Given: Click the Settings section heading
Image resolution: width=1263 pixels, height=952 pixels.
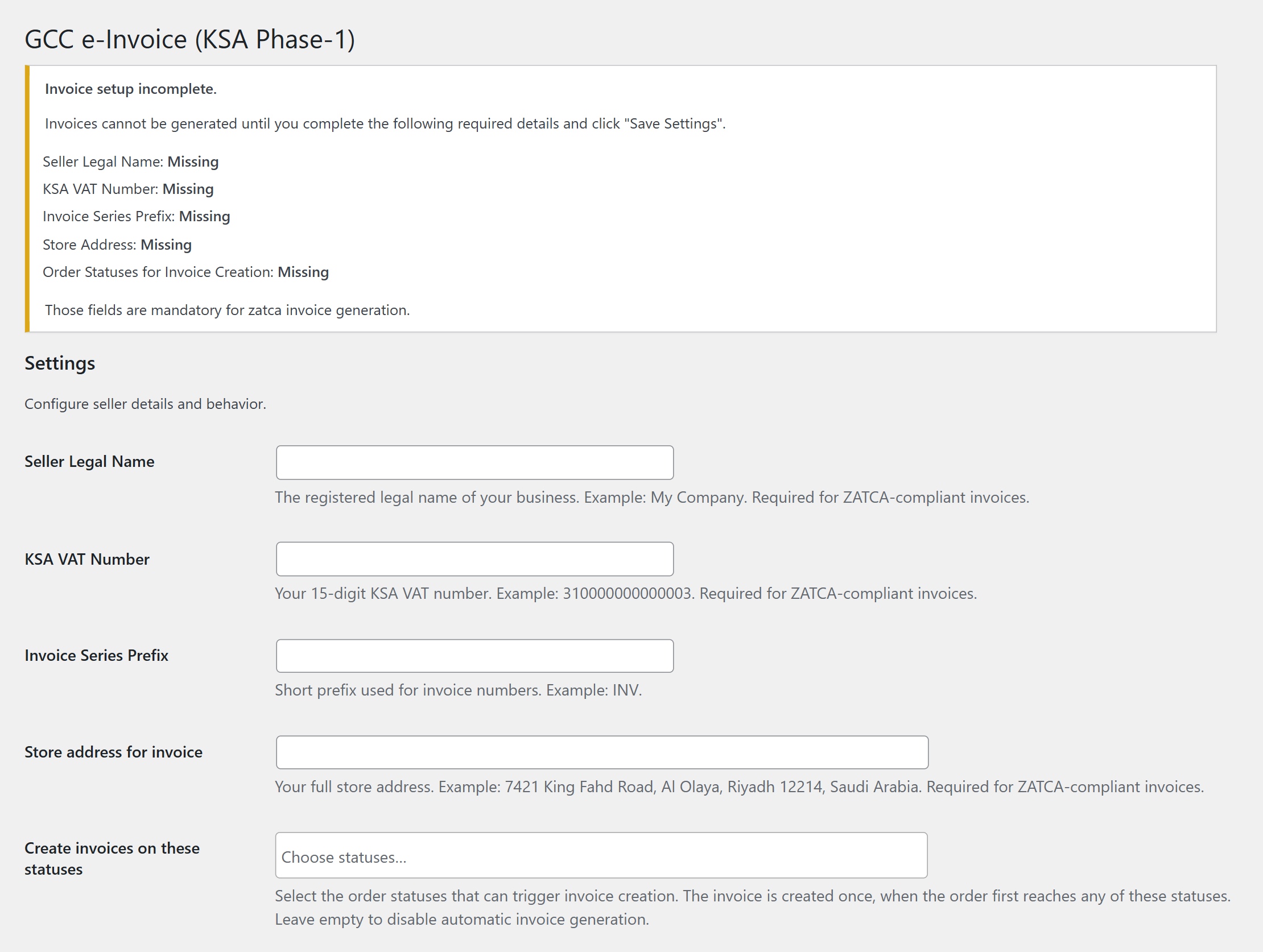Looking at the screenshot, I should [x=59, y=363].
